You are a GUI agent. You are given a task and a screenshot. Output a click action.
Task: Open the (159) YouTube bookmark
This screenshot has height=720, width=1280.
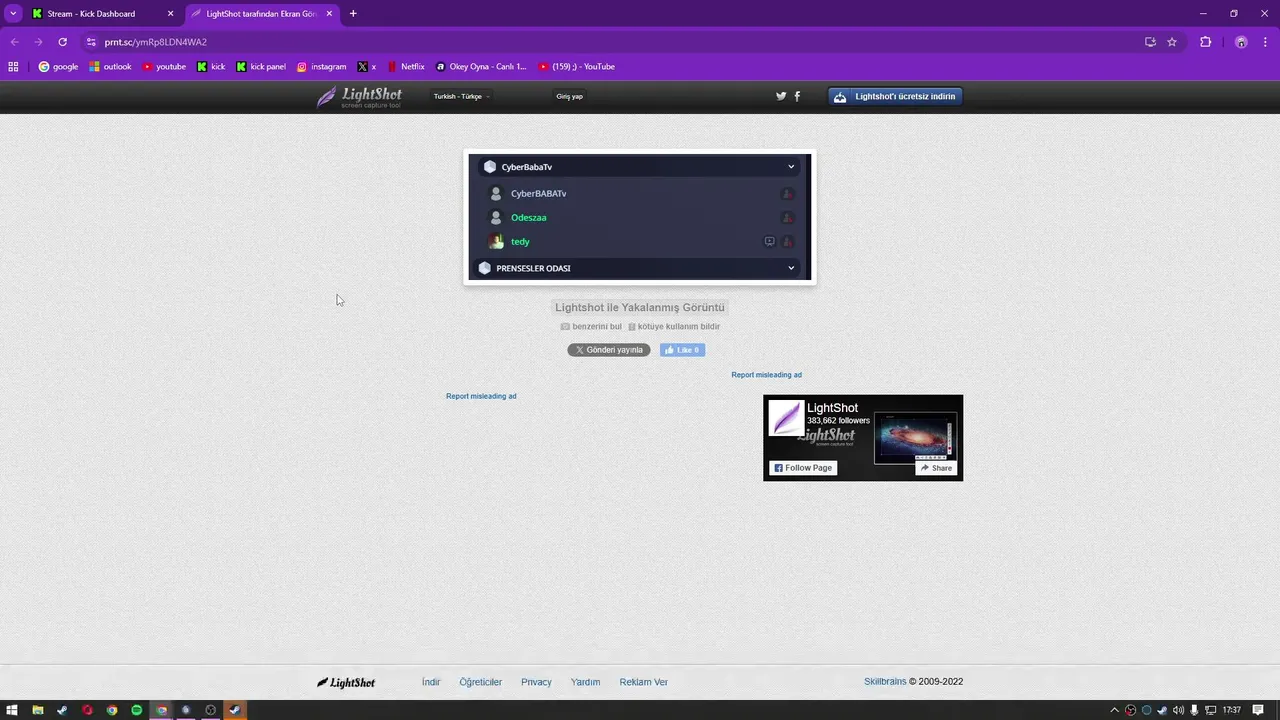coord(576,67)
